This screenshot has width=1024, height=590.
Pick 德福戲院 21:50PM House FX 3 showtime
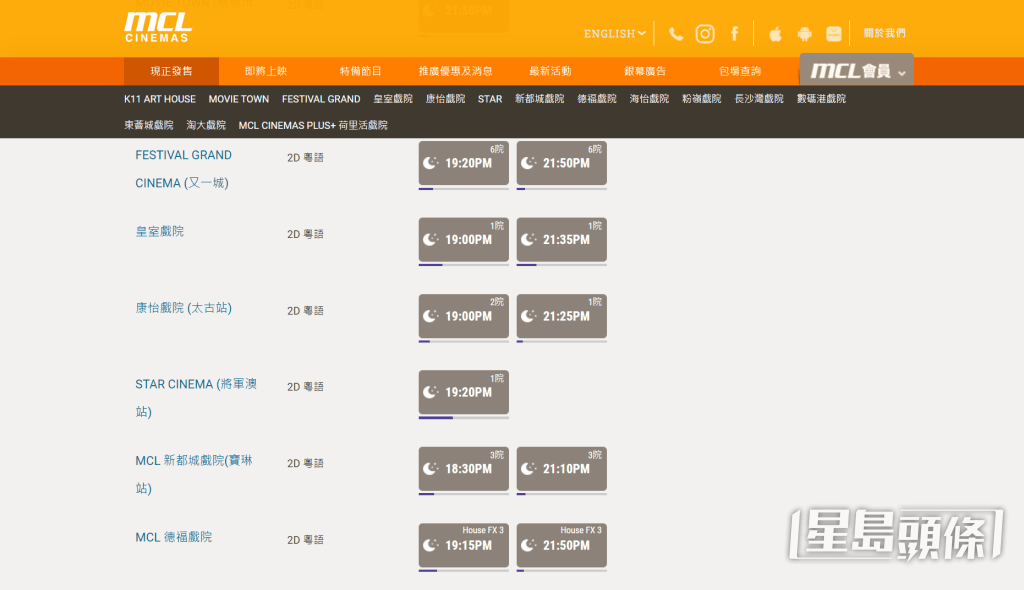click(x=562, y=546)
